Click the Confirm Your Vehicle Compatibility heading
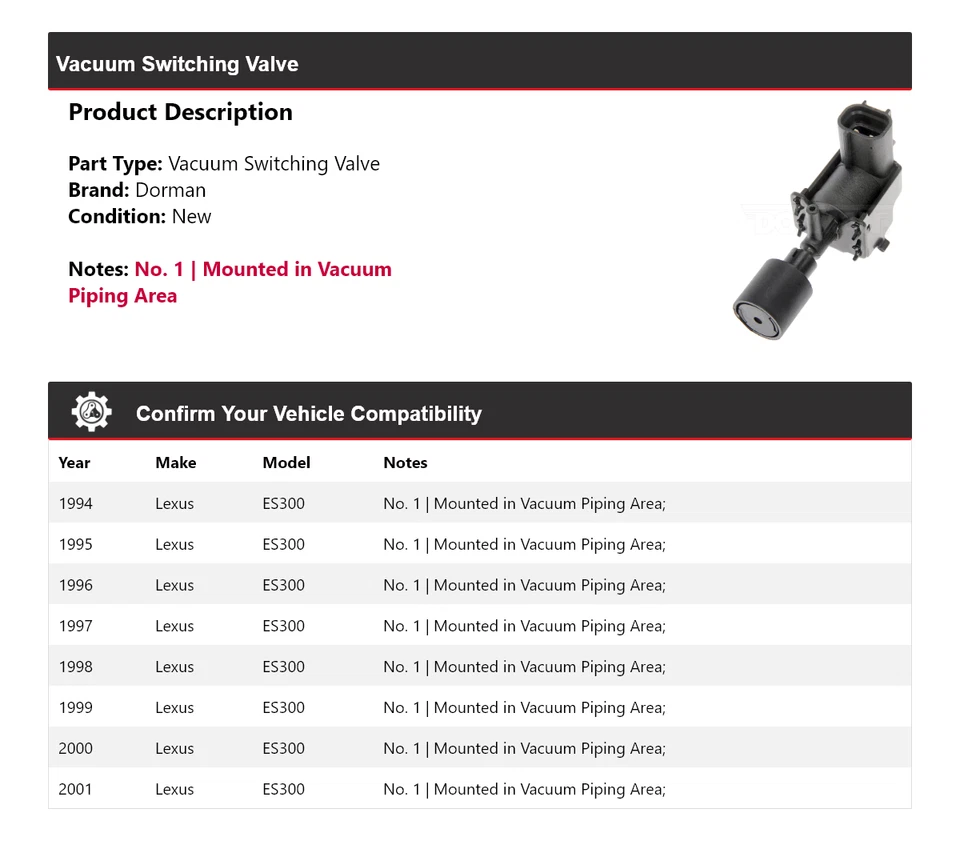 click(308, 414)
